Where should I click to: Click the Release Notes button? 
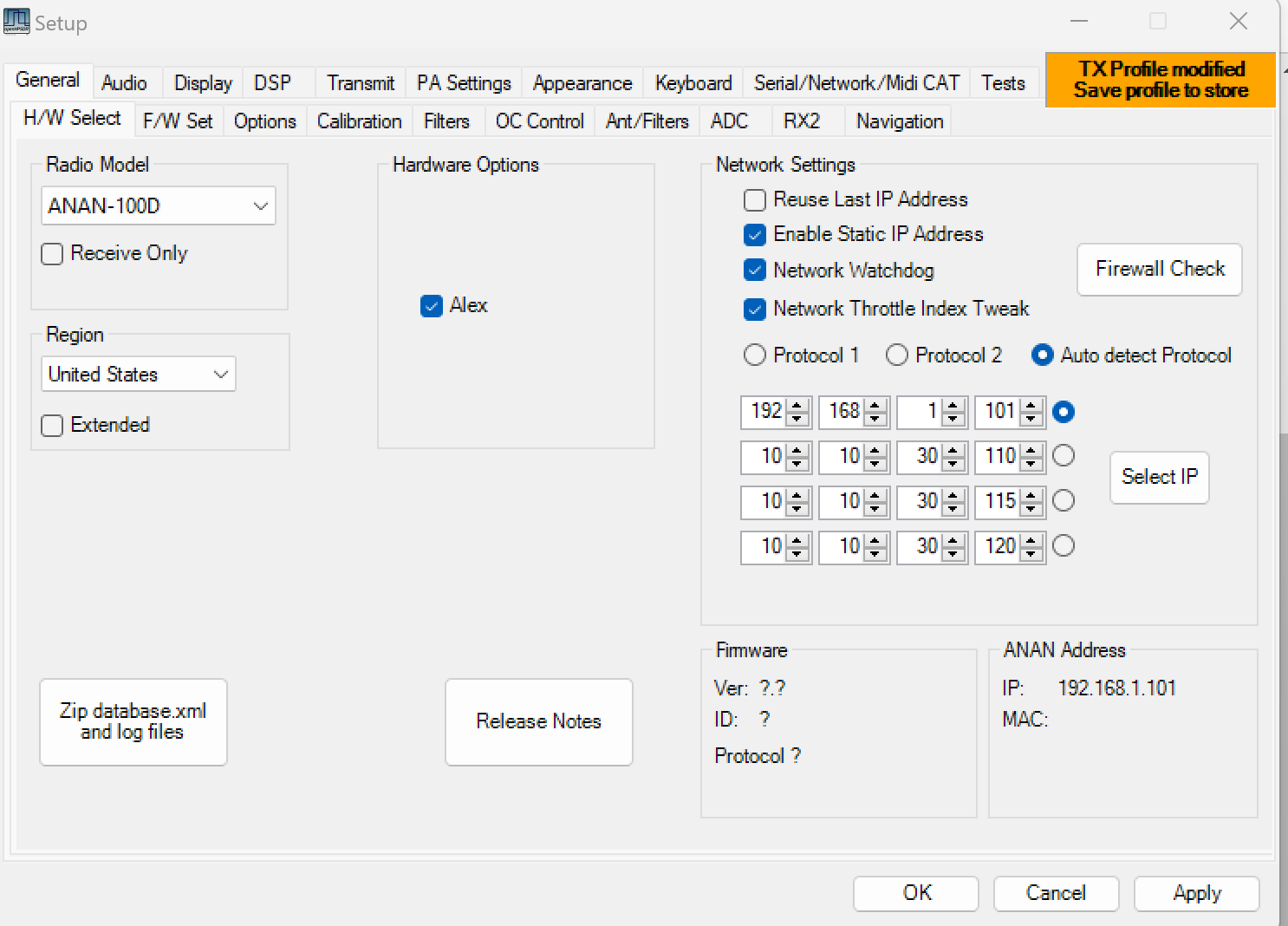(538, 722)
